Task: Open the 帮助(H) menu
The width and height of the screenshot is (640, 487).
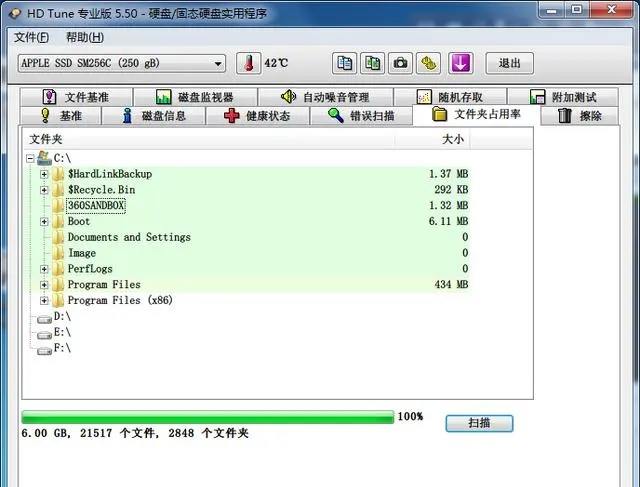Action: click(84, 37)
